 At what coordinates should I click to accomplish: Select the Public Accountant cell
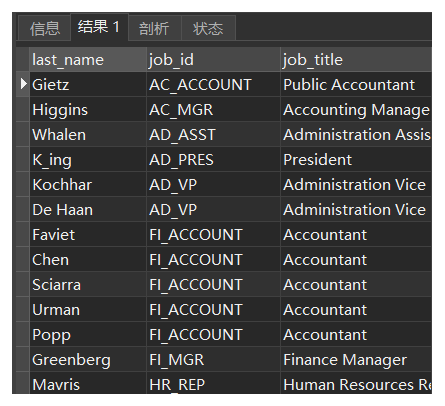[356, 84]
